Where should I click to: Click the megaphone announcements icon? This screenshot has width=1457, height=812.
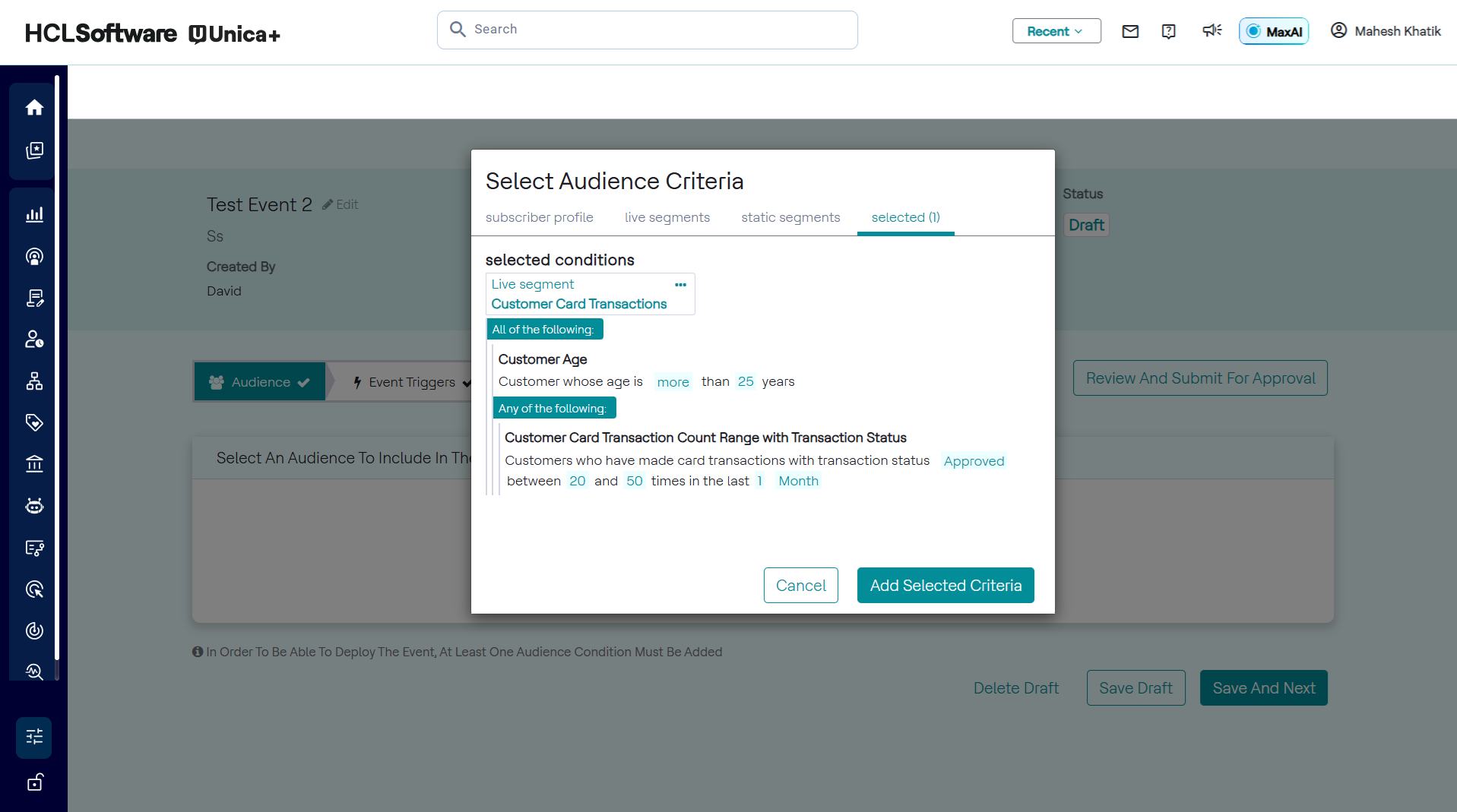[x=1212, y=30]
